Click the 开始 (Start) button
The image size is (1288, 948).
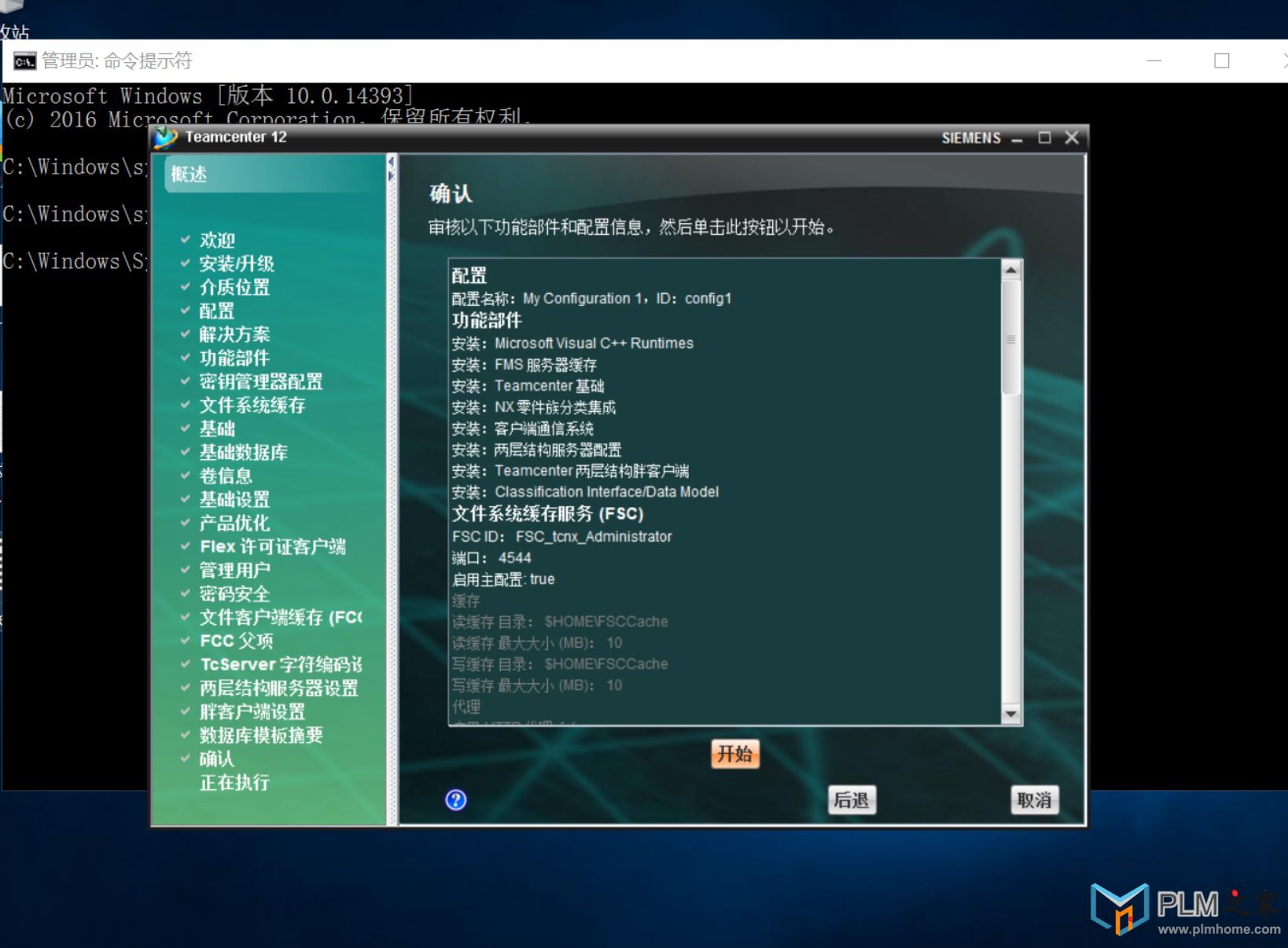pos(735,754)
